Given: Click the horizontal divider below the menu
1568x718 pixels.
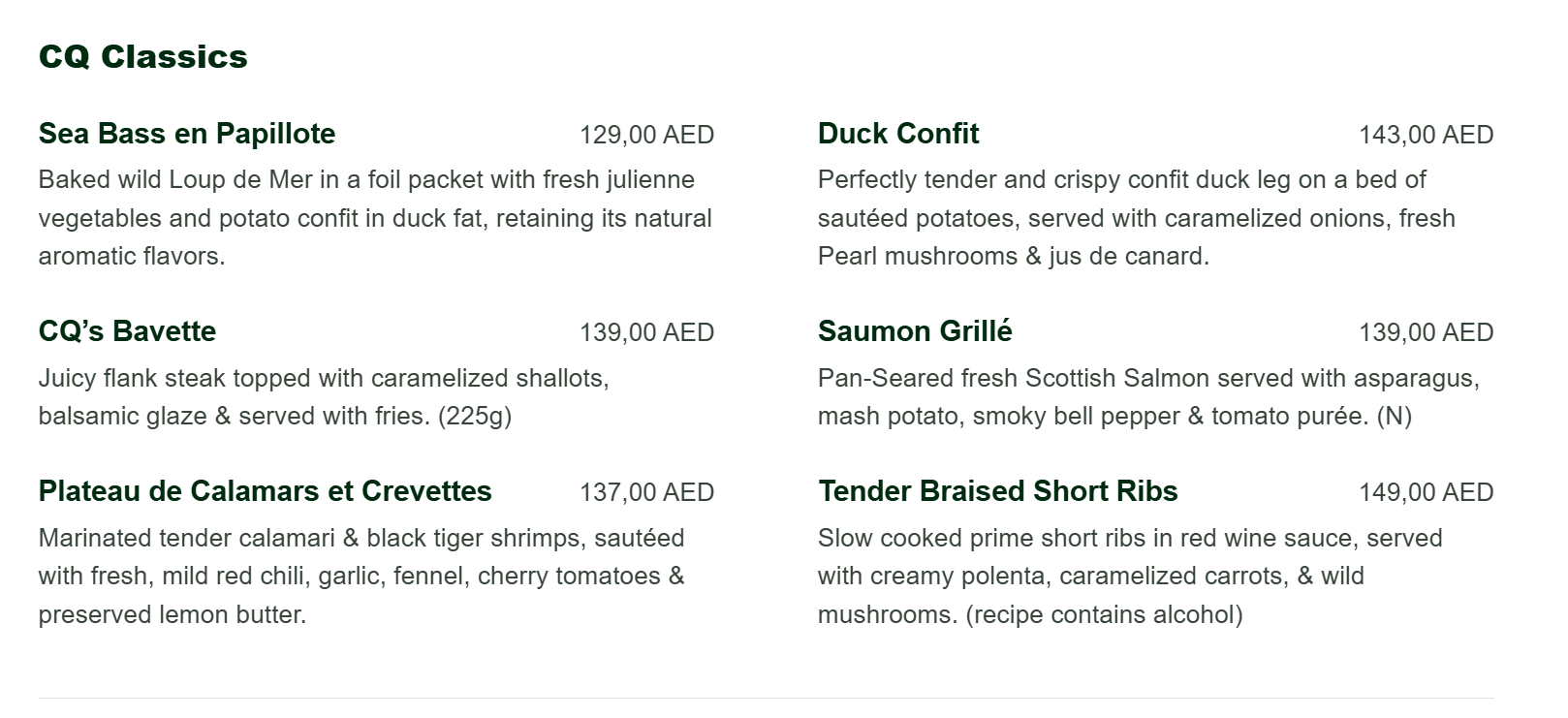Looking at the screenshot, I should point(766,698).
